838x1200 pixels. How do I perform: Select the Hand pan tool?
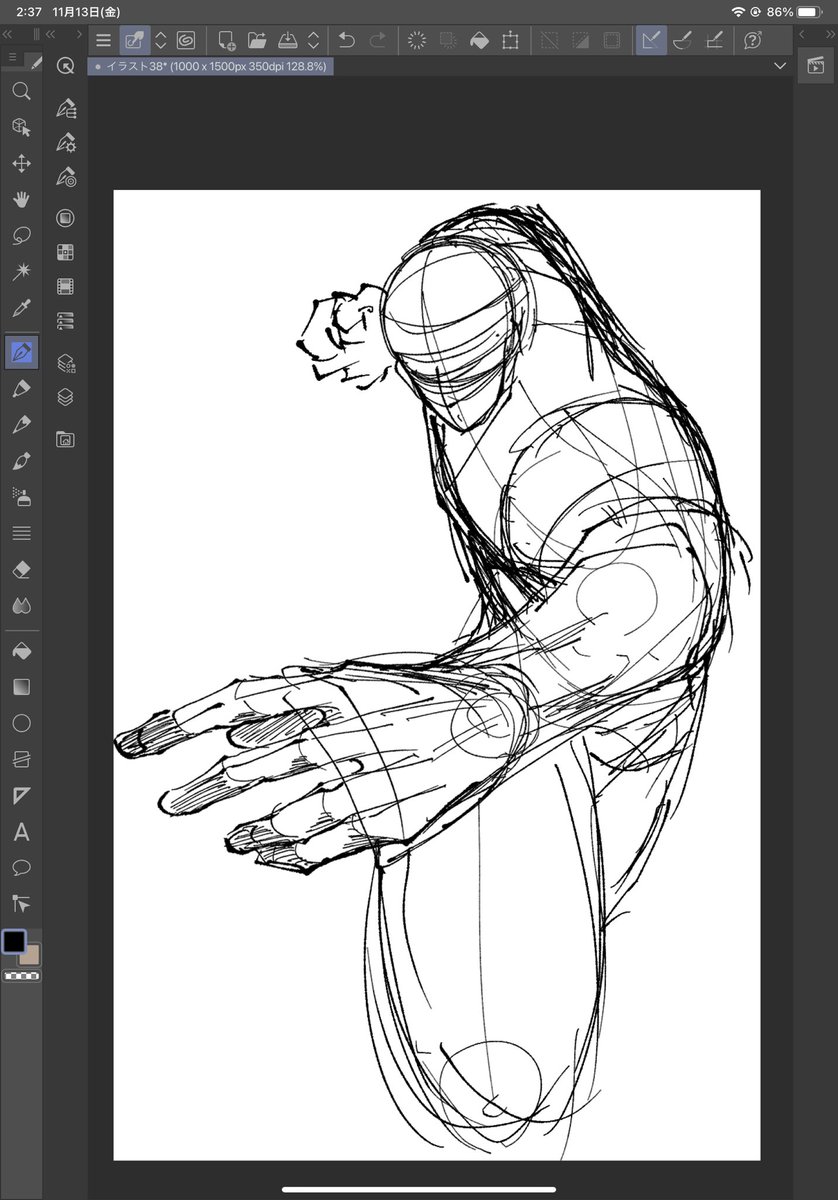coord(21,199)
